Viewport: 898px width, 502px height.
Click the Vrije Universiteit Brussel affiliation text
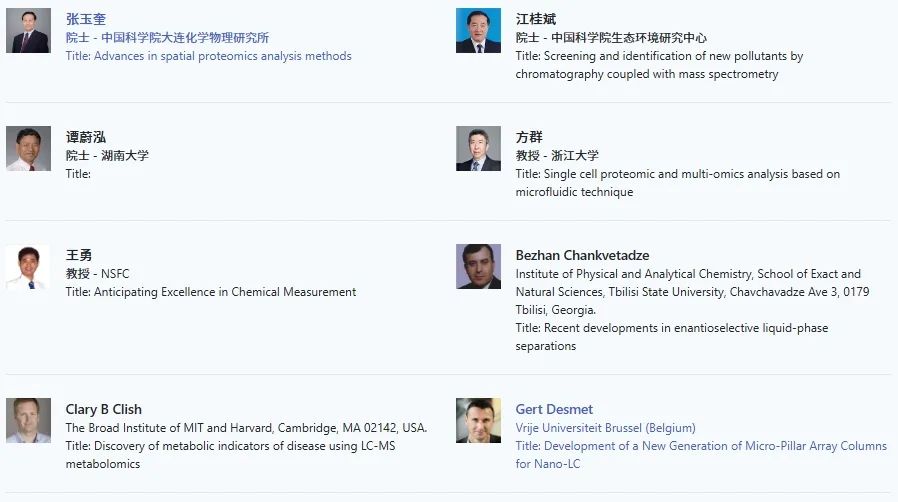pyautogui.click(x=605, y=428)
